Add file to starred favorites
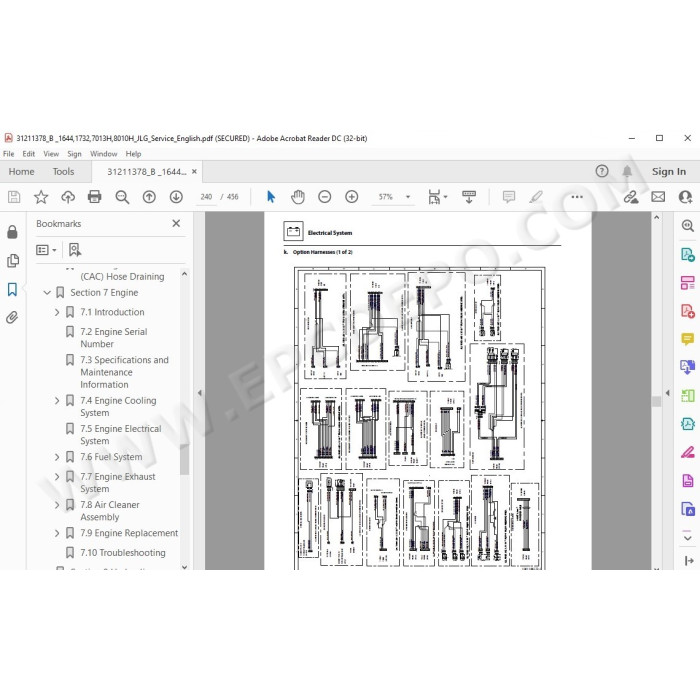This screenshot has height=700, width=700. pyautogui.click(x=41, y=197)
